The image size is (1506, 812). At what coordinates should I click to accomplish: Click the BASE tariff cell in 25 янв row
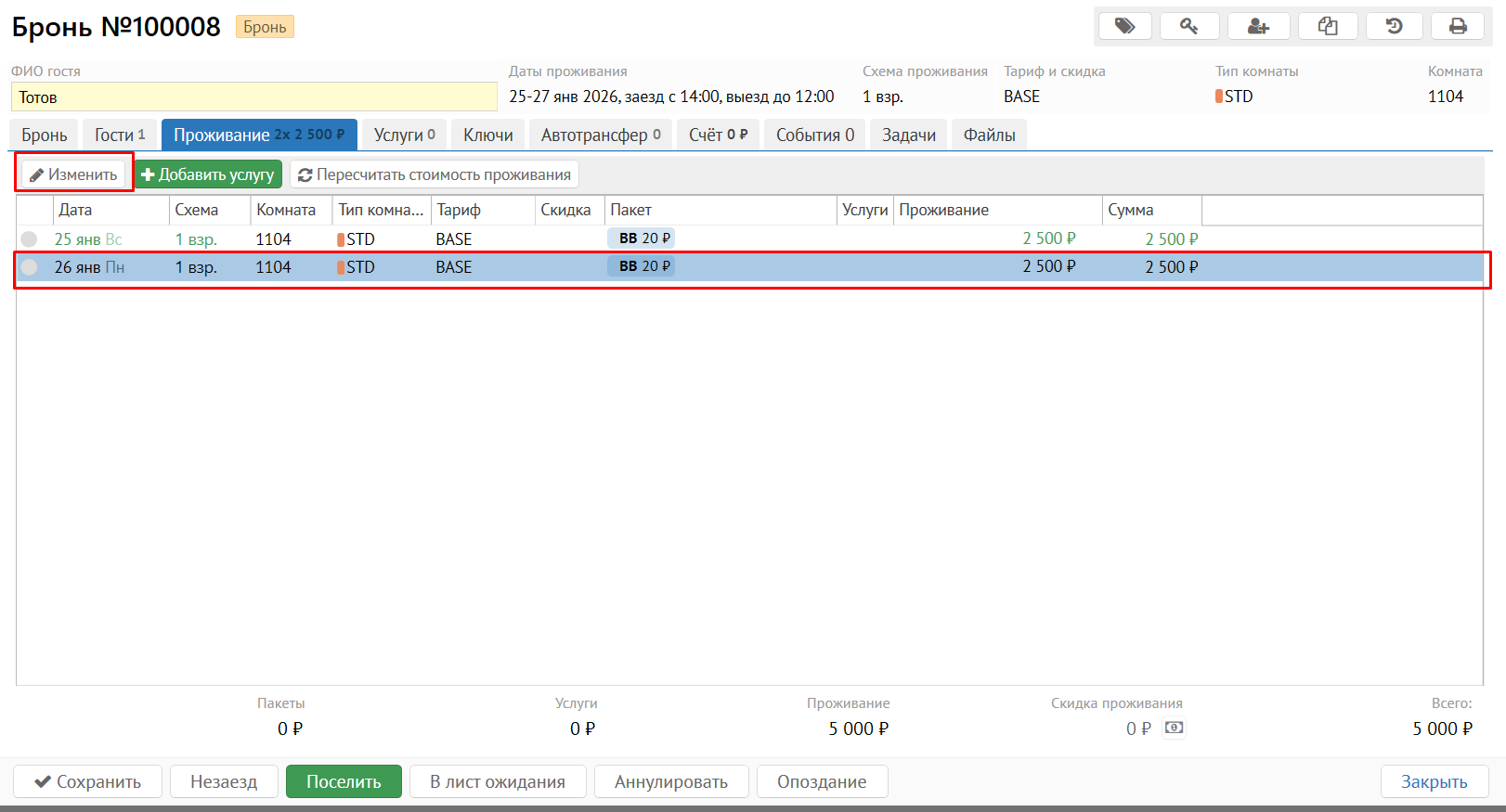[454, 239]
